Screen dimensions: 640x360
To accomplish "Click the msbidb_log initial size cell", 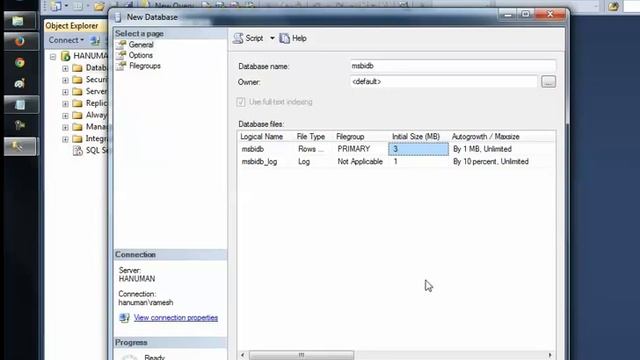I will [418, 162].
